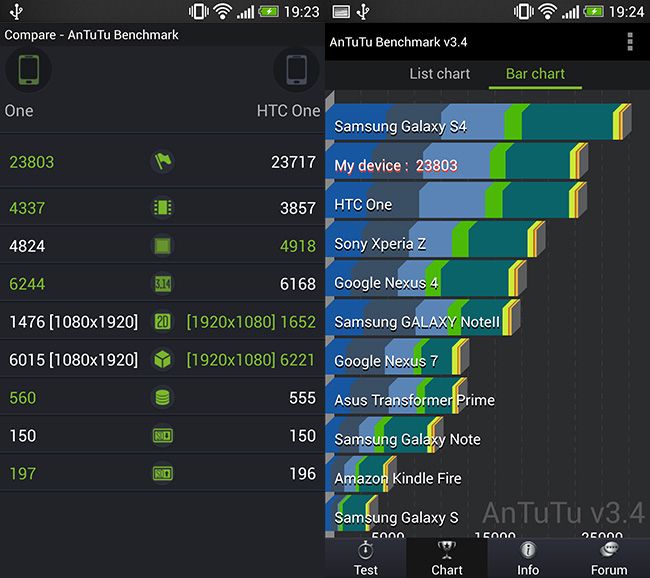This screenshot has width=650, height=578.
Task: Tap the 3D score [1920x1080] 6221
Action: pos(251,360)
